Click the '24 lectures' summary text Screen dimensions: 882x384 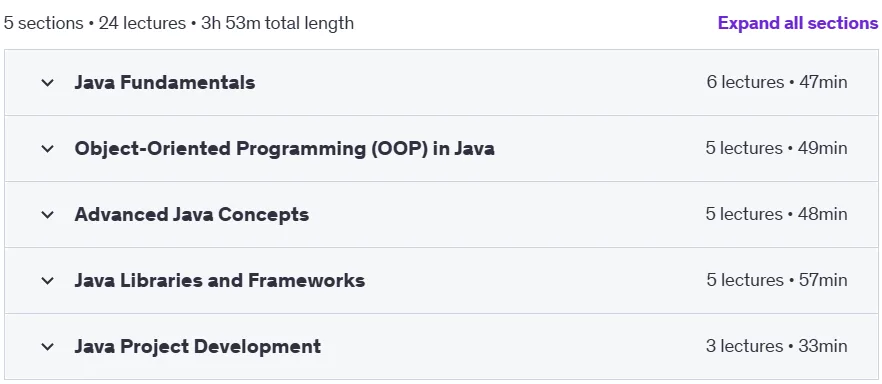(142, 24)
